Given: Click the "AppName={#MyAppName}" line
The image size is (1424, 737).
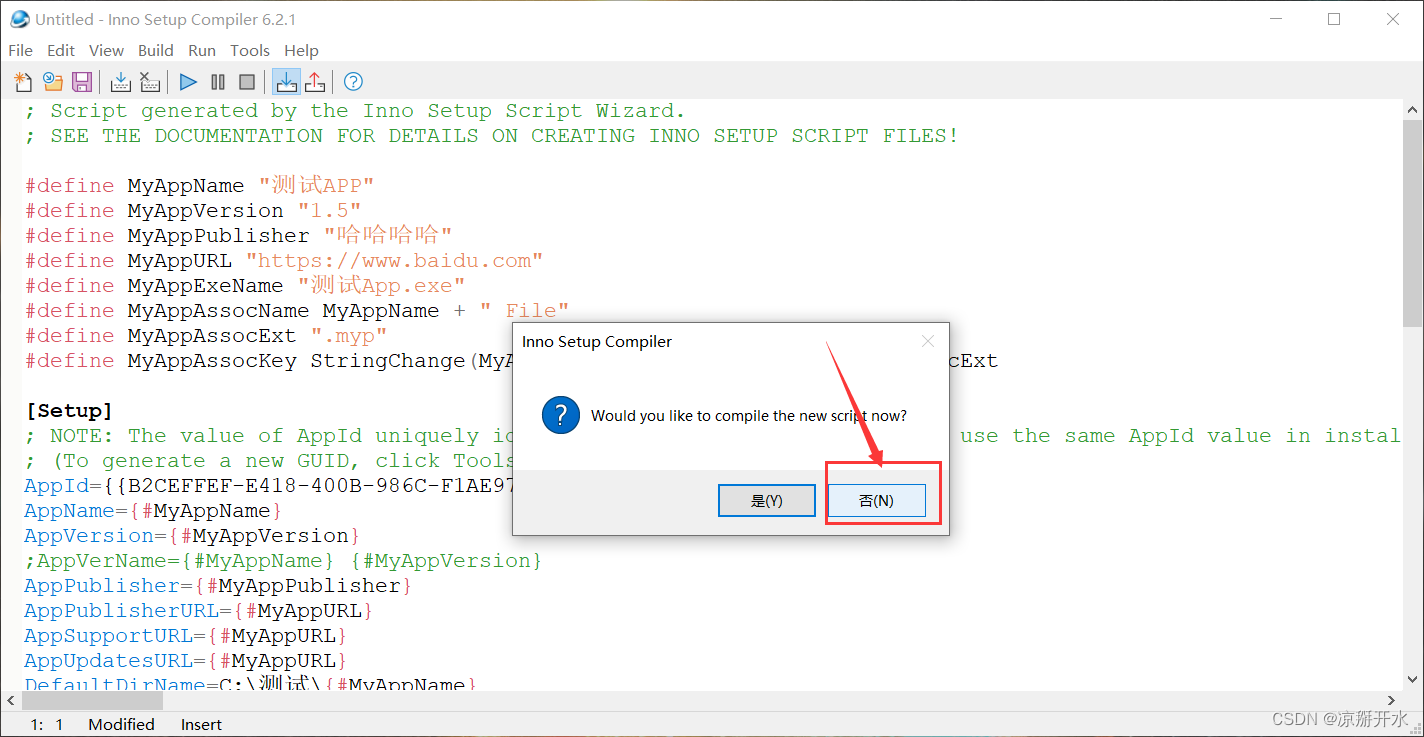Looking at the screenshot, I should coord(153,511).
